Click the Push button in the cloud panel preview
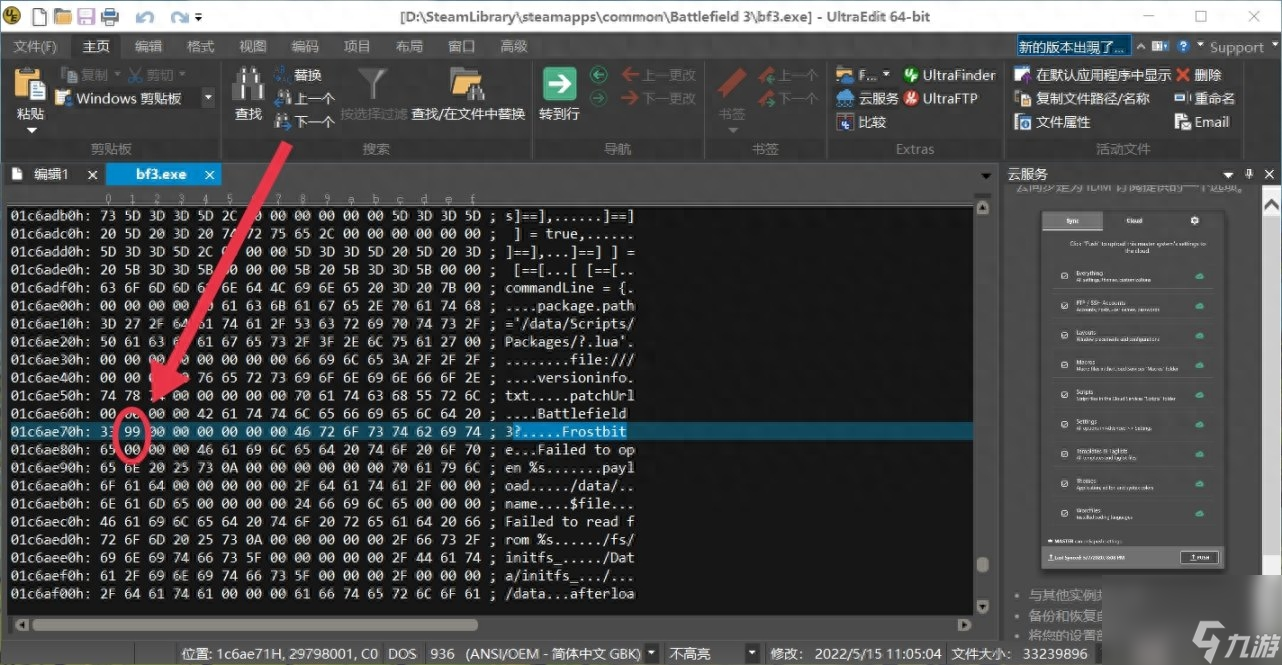 [1198, 557]
